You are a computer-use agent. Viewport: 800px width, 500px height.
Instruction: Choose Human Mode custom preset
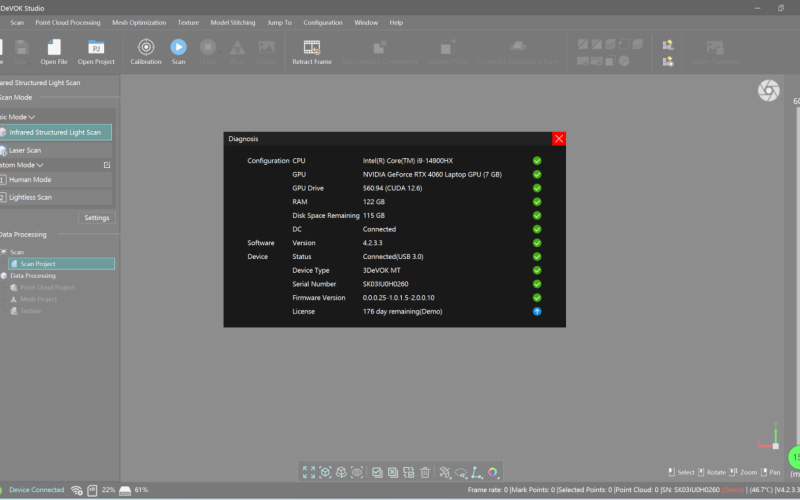point(30,180)
